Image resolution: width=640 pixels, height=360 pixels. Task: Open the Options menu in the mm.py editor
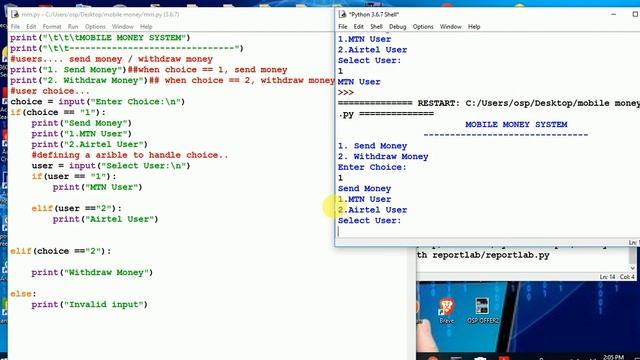click(95, 27)
